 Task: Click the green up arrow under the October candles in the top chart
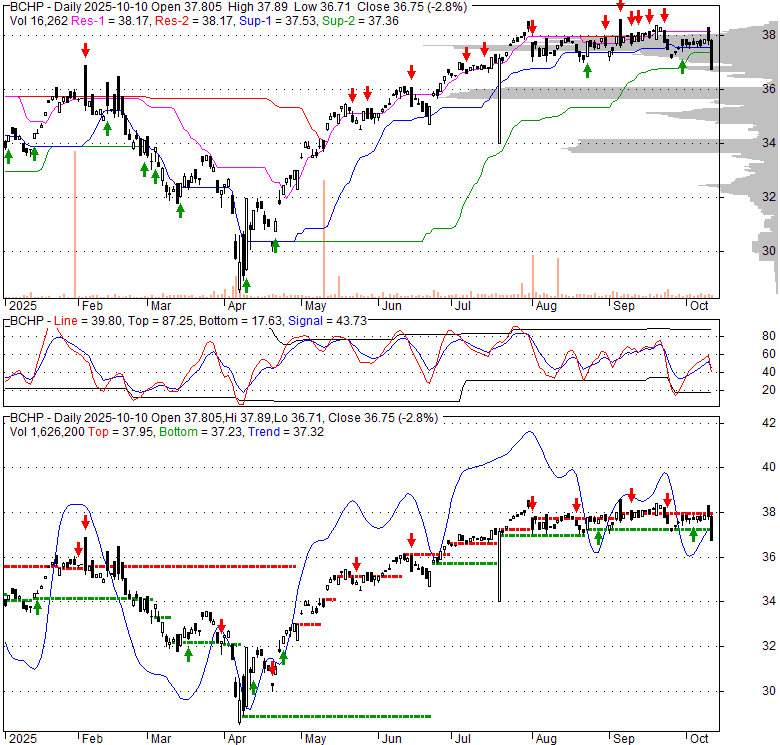(683, 66)
